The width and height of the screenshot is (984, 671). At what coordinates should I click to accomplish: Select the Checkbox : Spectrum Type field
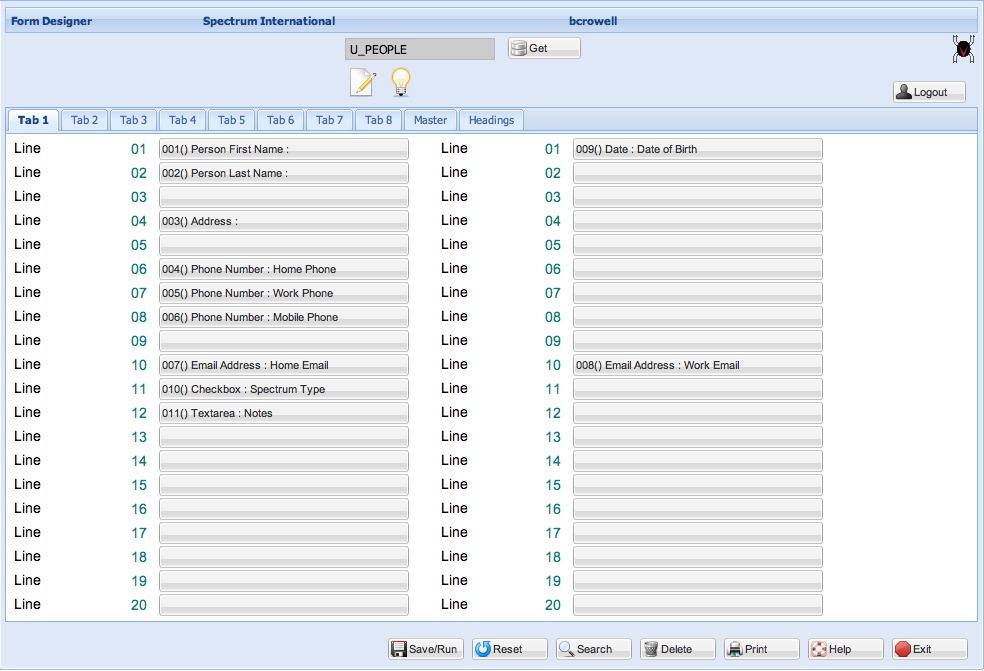pyautogui.click(x=284, y=389)
